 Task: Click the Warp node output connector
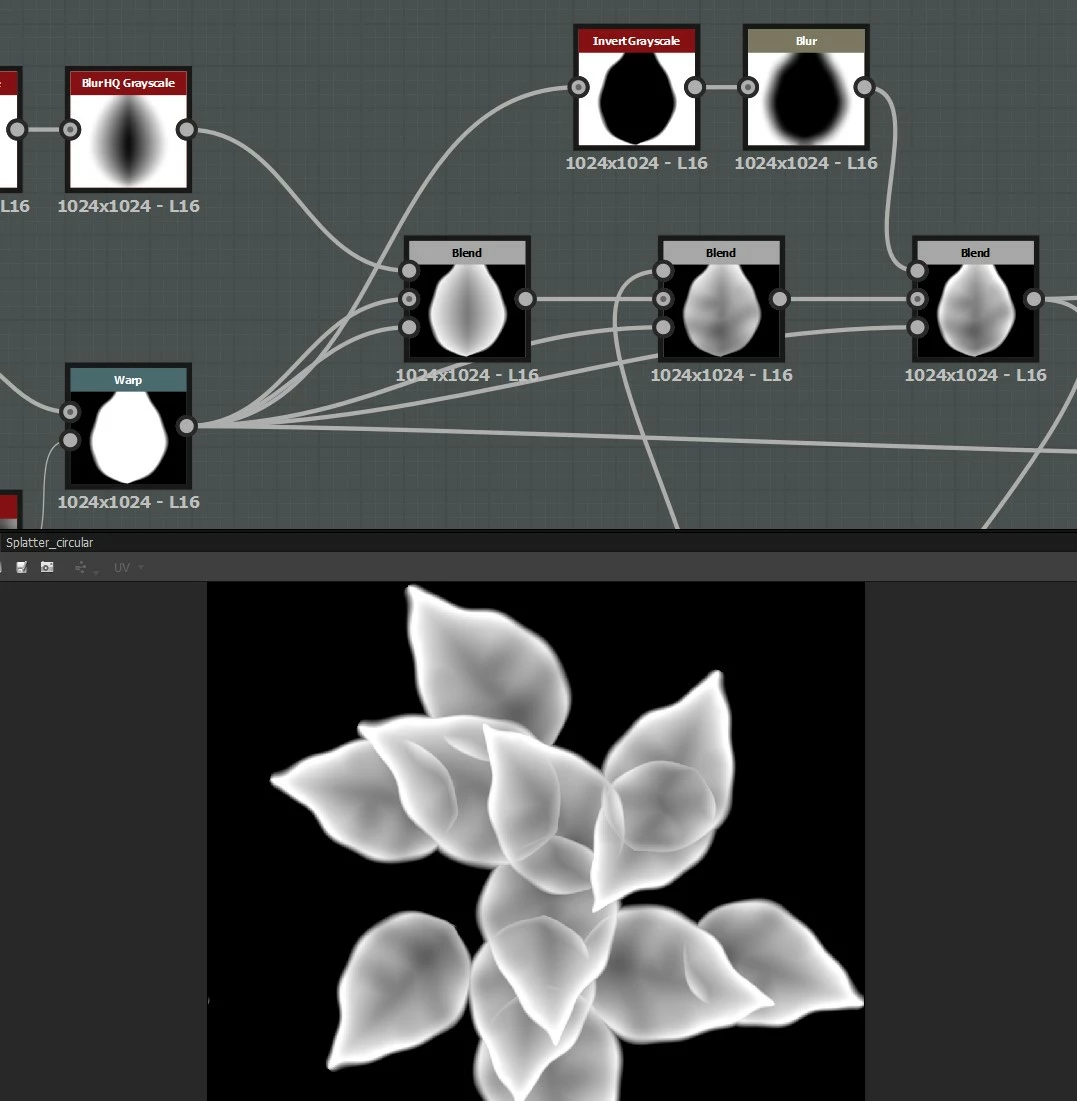pyautogui.click(x=186, y=426)
